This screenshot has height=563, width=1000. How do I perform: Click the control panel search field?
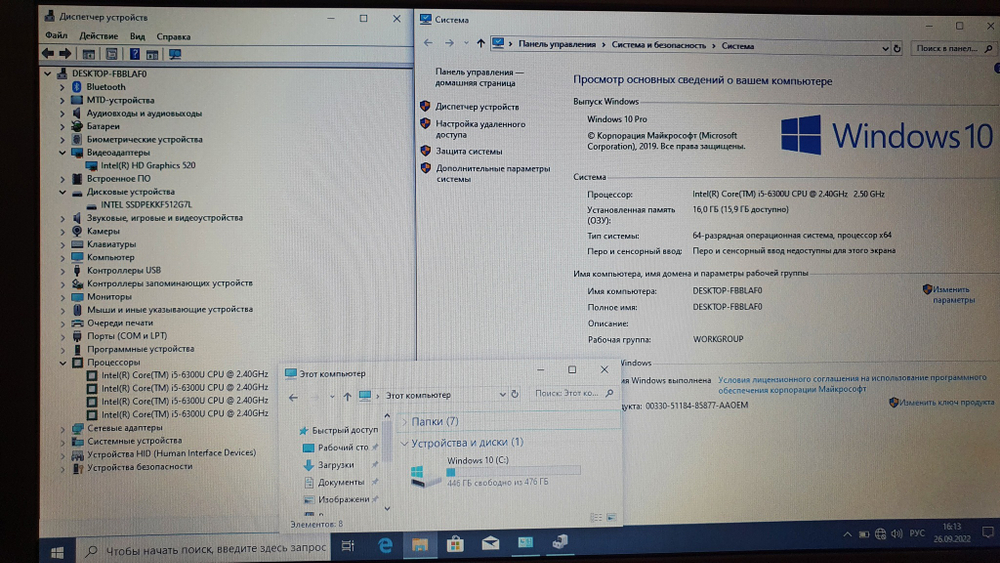(x=953, y=48)
